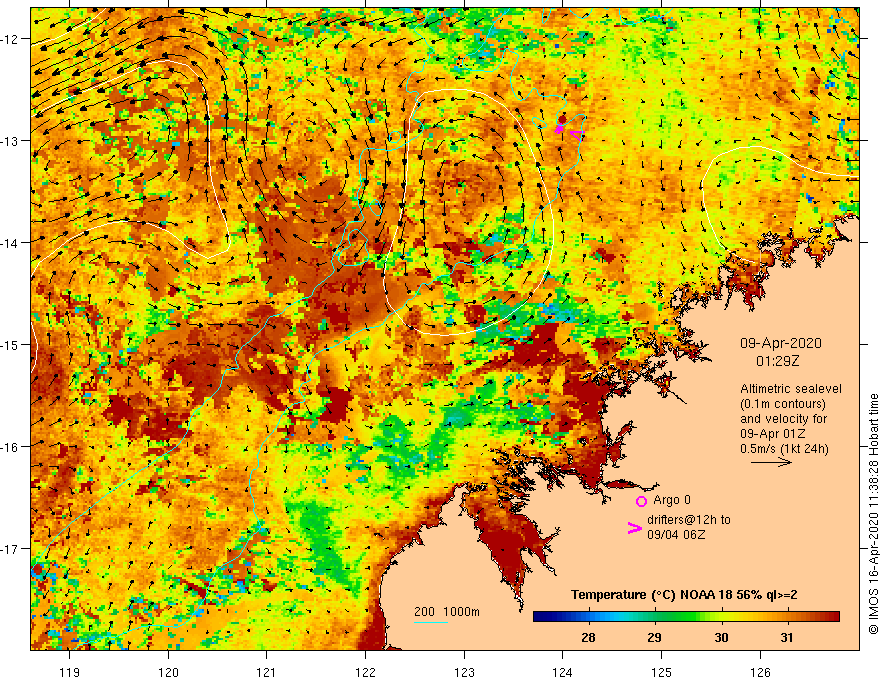Click the 'and velocity for' caption line
Viewport: 880px width, 680px height.
(x=783, y=419)
